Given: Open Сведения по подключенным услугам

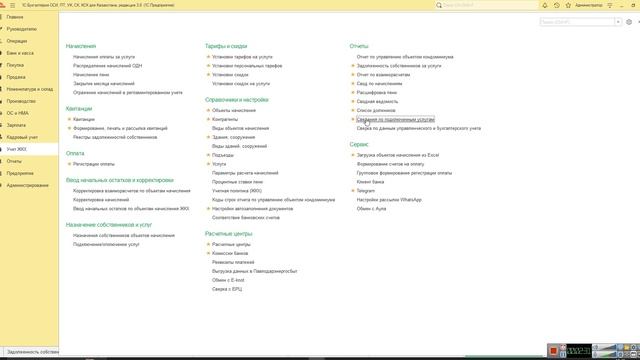Looking at the screenshot, I should coord(396,119).
